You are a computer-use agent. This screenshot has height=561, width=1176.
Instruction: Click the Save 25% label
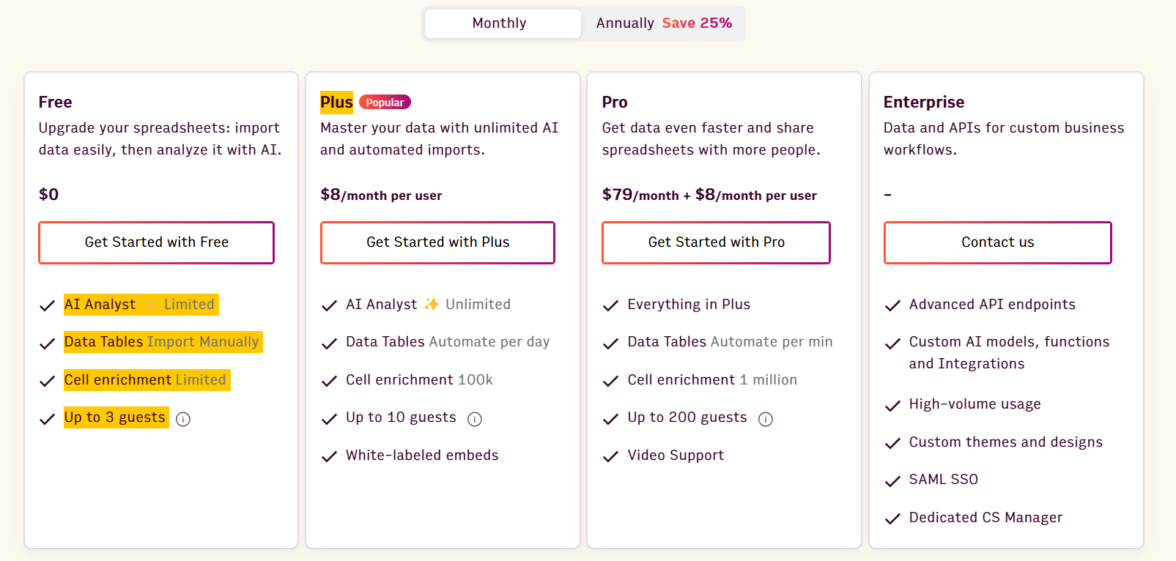coord(697,23)
